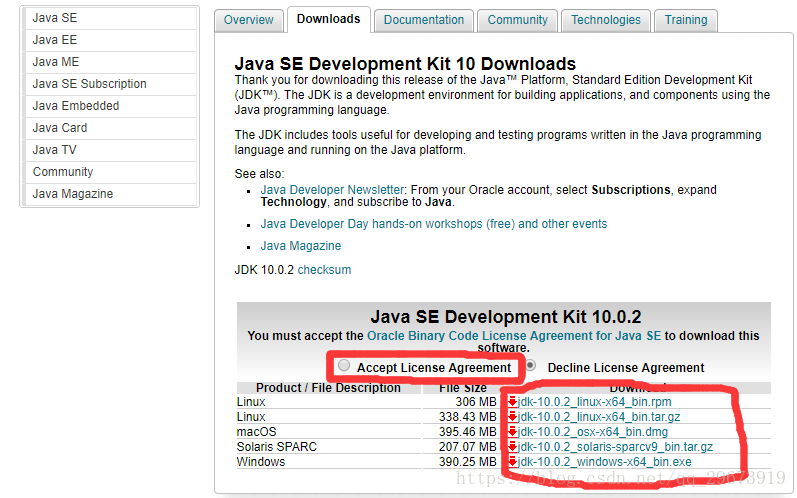Open Java SE in sidebar
The width and height of the screenshot is (797, 498).
pos(110,18)
